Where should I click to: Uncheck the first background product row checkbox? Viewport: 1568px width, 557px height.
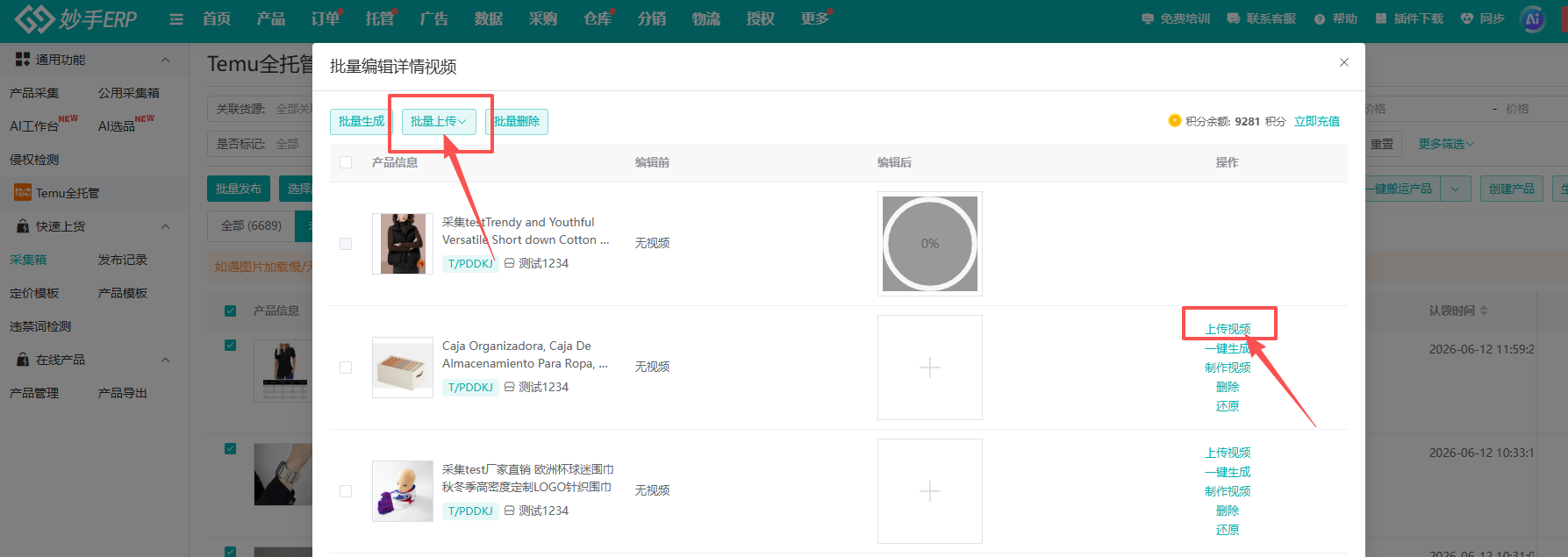[230, 346]
